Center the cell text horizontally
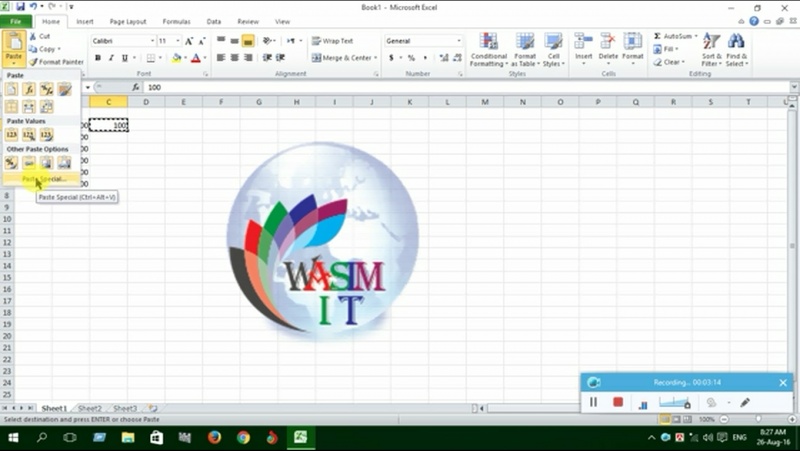The image size is (800, 451). [234, 58]
